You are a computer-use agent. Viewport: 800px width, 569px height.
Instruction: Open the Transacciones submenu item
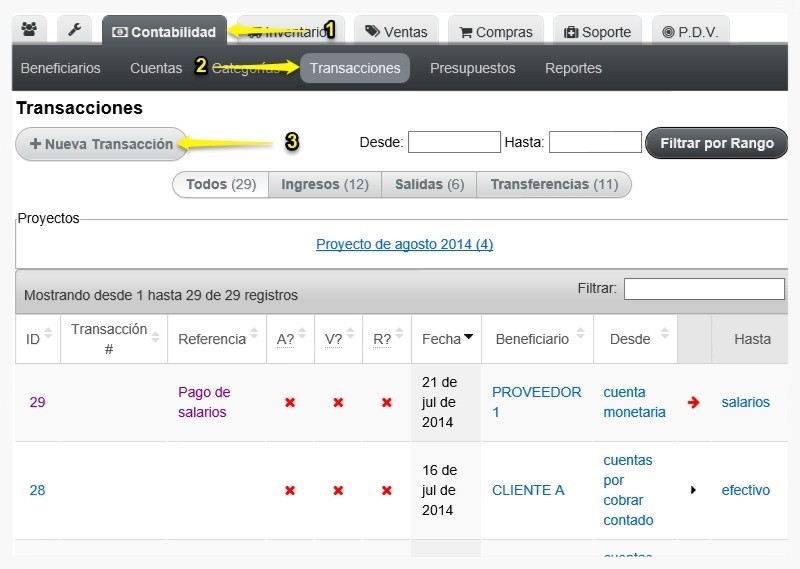pos(355,68)
